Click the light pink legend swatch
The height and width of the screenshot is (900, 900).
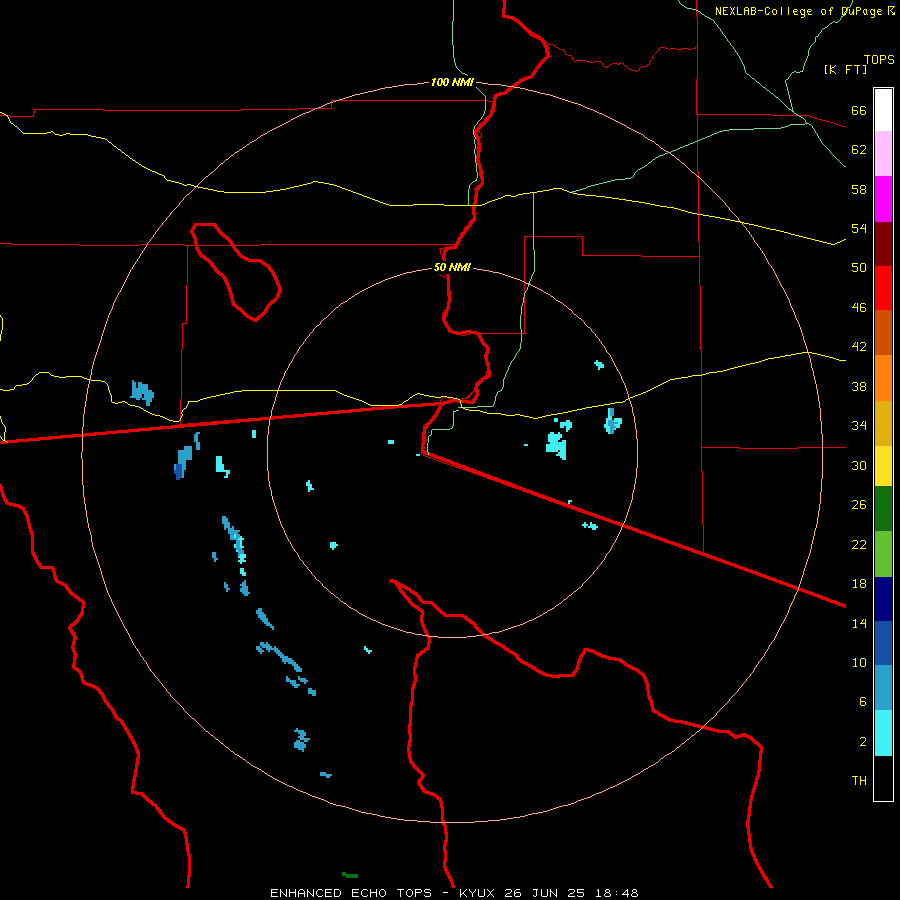click(883, 153)
